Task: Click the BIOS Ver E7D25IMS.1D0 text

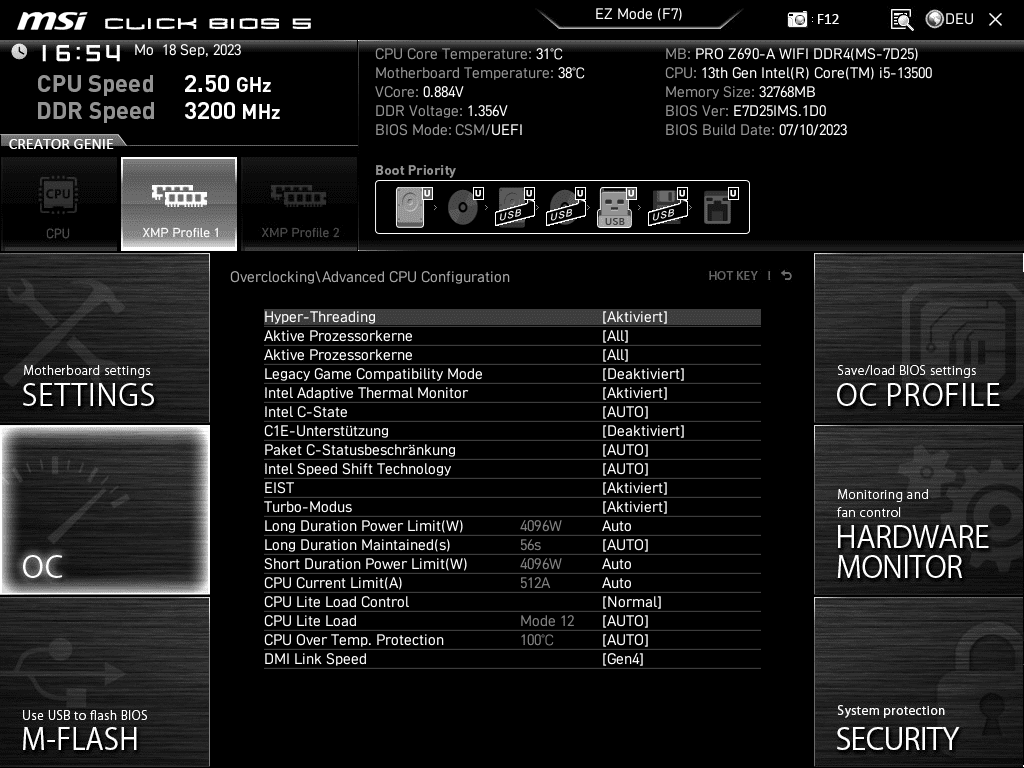Action: pyautogui.click(x=745, y=110)
